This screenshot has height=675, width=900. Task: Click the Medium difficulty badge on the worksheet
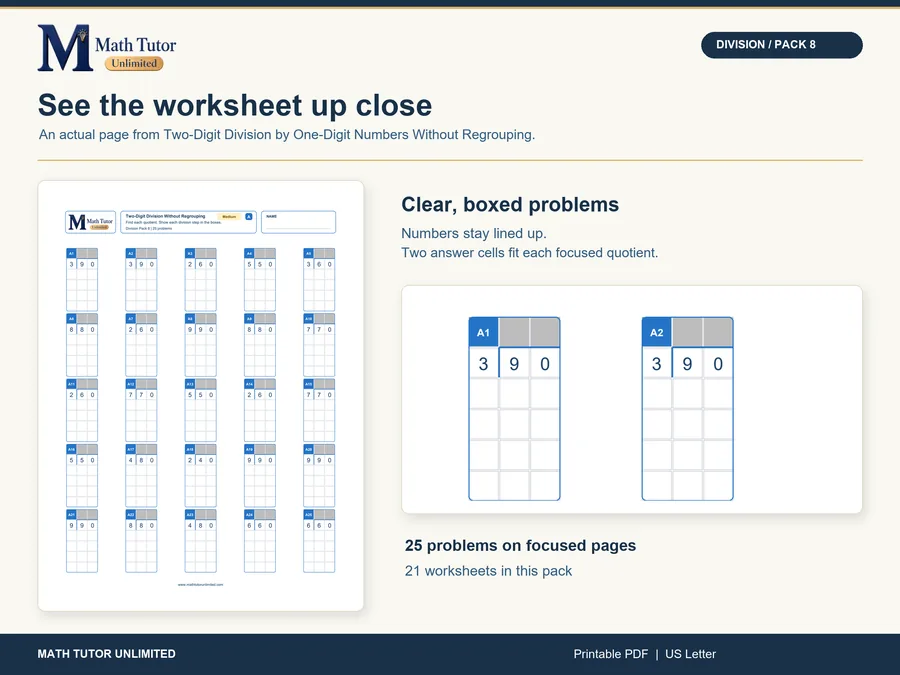click(x=229, y=216)
